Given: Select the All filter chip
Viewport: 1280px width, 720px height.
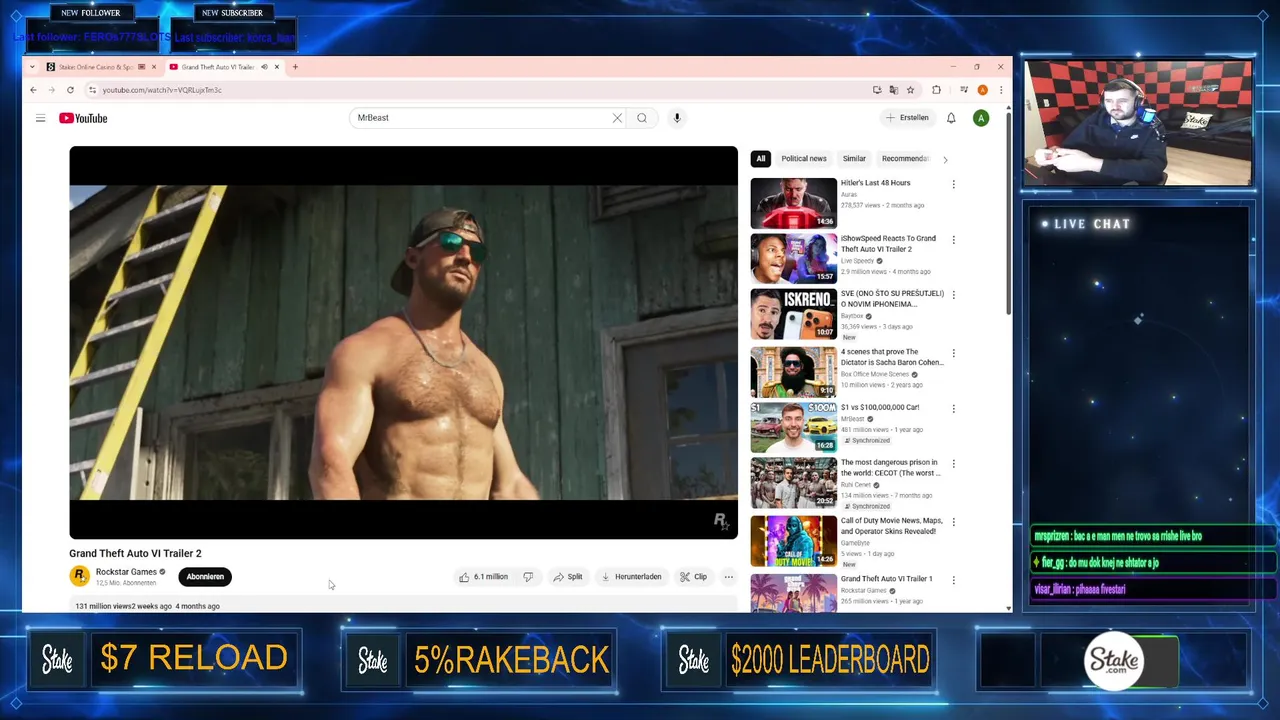Looking at the screenshot, I should (x=761, y=159).
